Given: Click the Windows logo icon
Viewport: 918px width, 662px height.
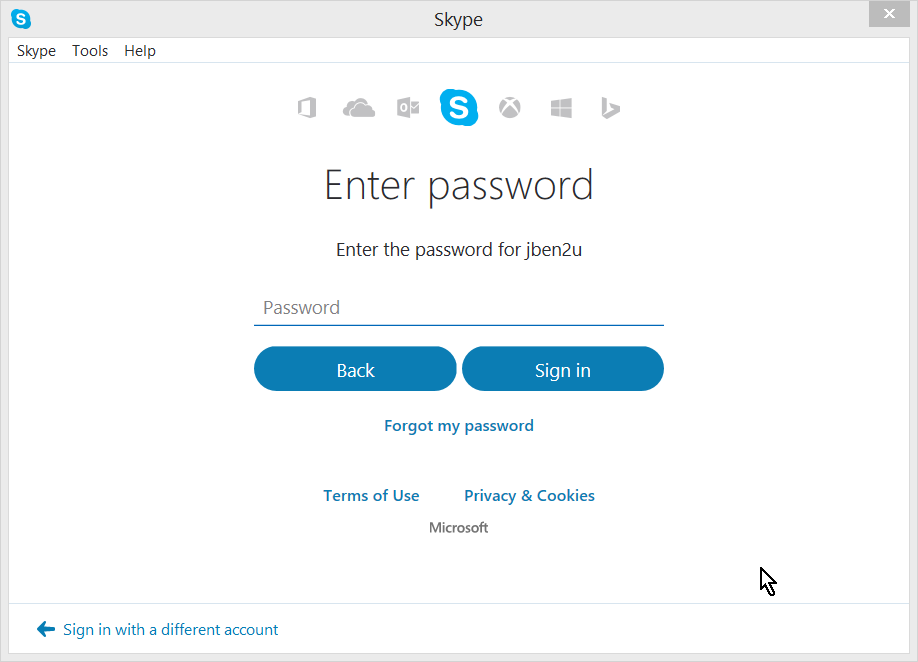Looking at the screenshot, I should [x=561, y=108].
